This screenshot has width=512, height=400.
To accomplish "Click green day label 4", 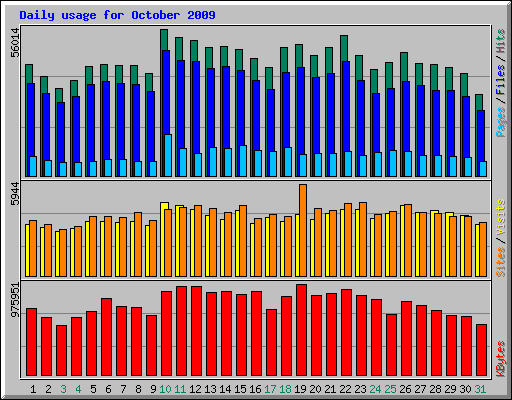I will click(x=78, y=389).
